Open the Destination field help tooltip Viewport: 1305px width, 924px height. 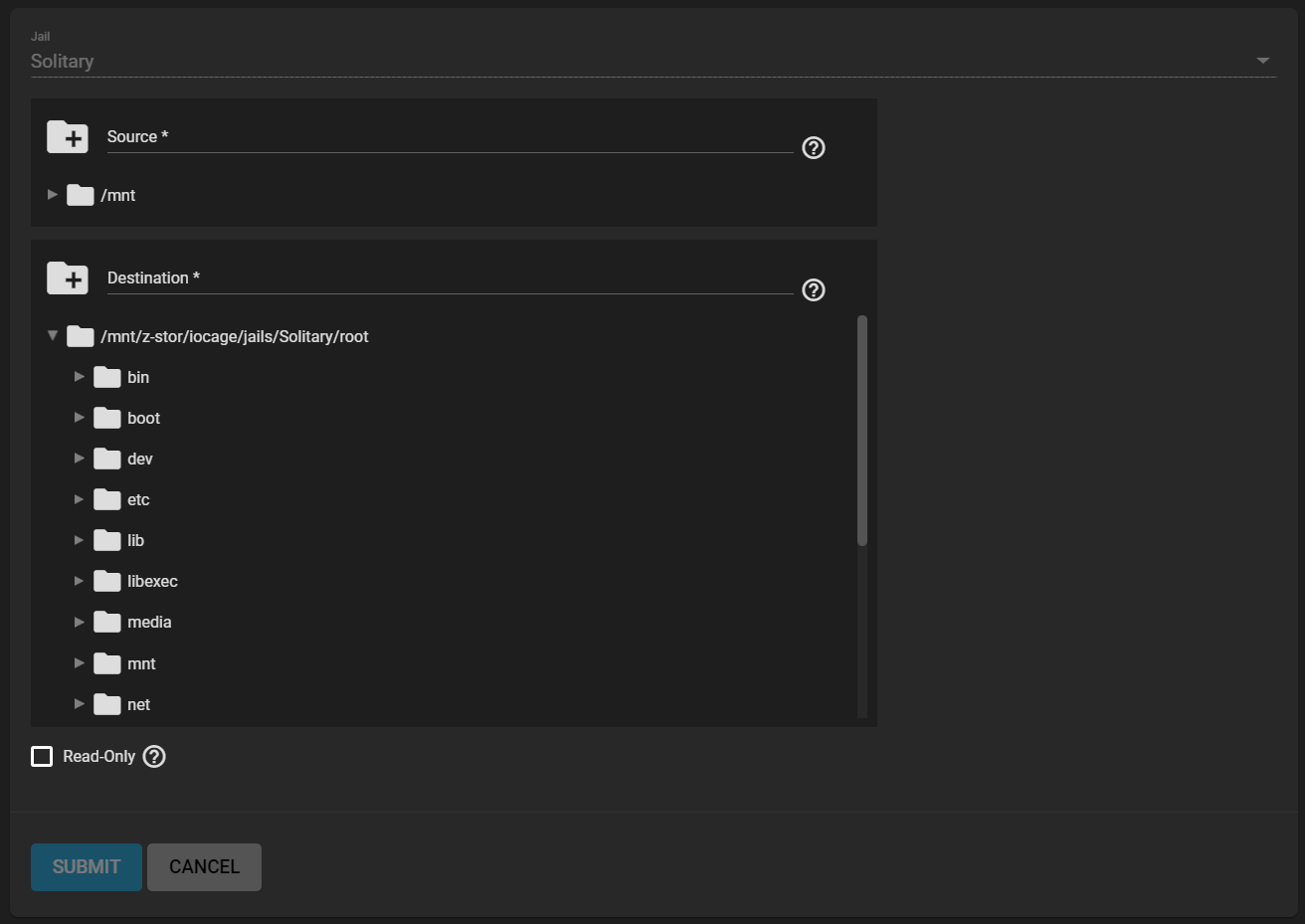814,289
